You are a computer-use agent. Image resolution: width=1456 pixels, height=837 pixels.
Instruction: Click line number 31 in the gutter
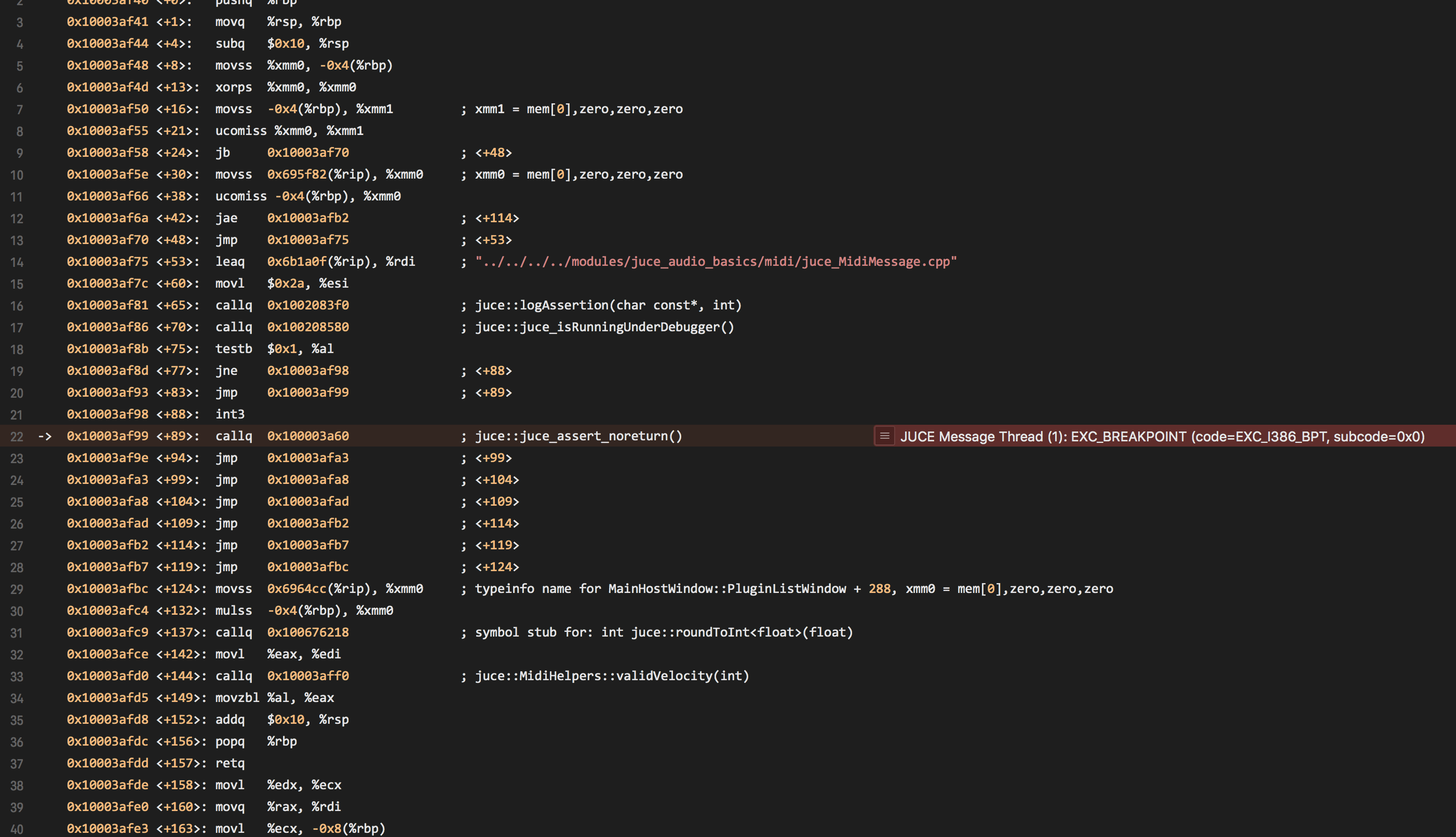[x=17, y=633]
